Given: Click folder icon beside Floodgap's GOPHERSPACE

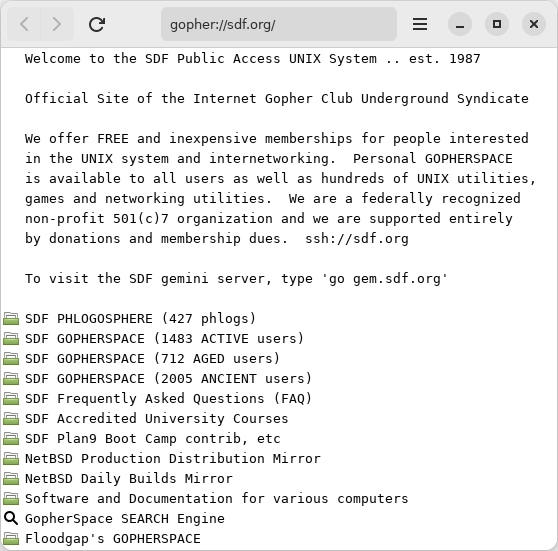Looking at the screenshot, I should click(x=11, y=539).
